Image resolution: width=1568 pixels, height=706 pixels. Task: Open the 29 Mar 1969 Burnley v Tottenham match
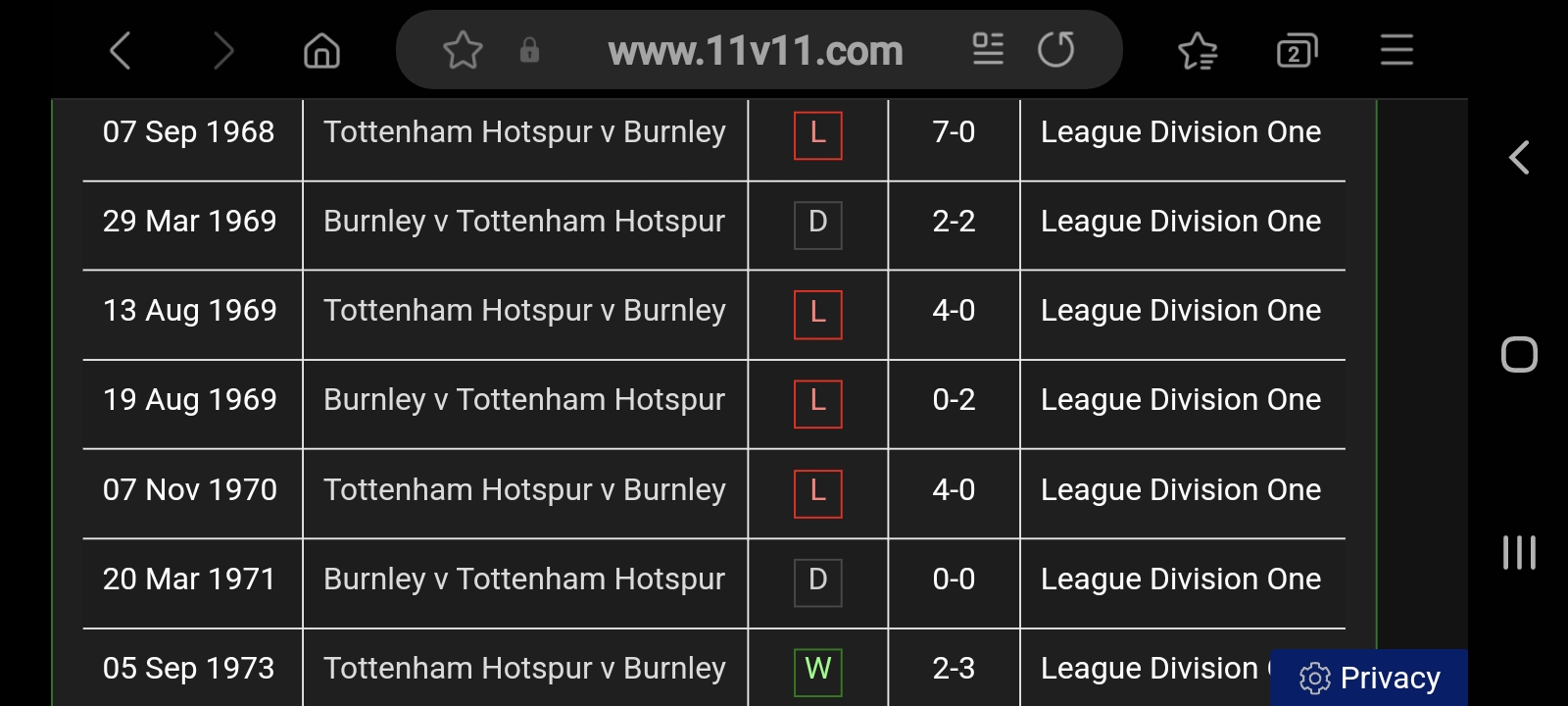pos(524,222)
